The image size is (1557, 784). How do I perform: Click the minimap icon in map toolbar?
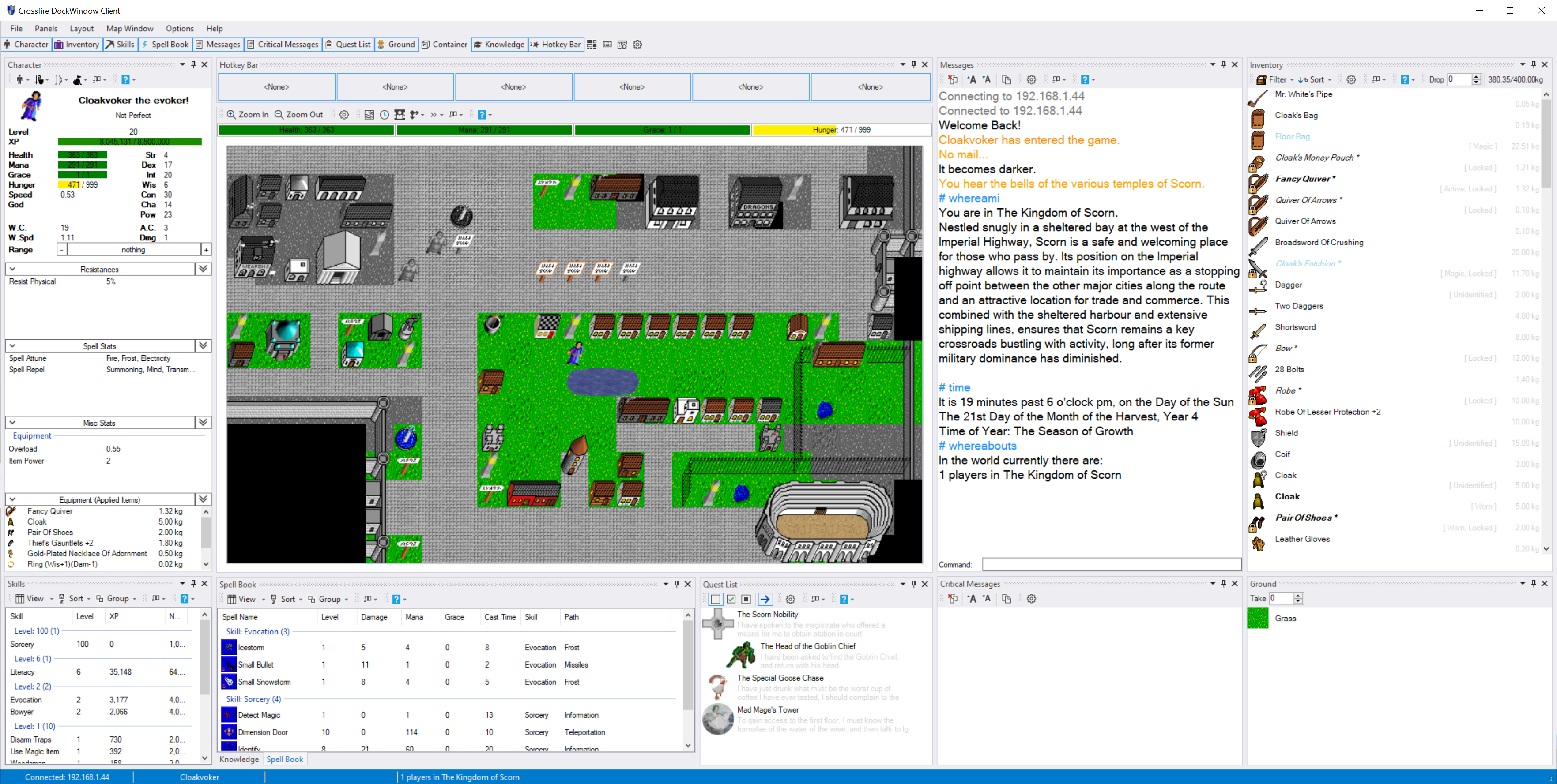coord(369,114)
